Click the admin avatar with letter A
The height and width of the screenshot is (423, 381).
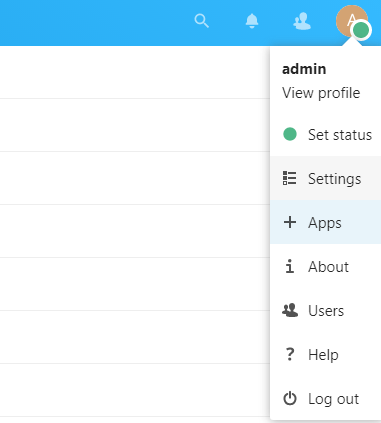tap(351, 20)
